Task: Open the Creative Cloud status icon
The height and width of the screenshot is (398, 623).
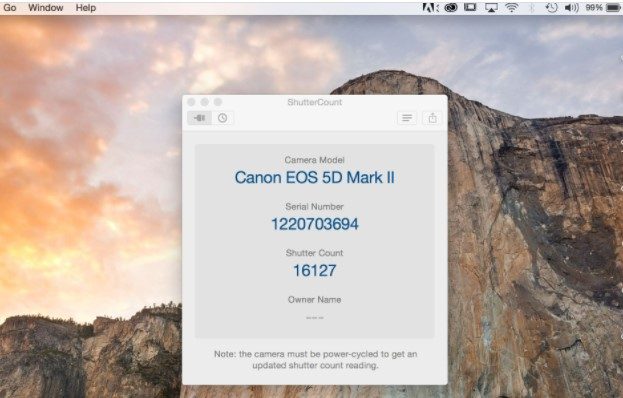Action: click(x=451, y=8)
